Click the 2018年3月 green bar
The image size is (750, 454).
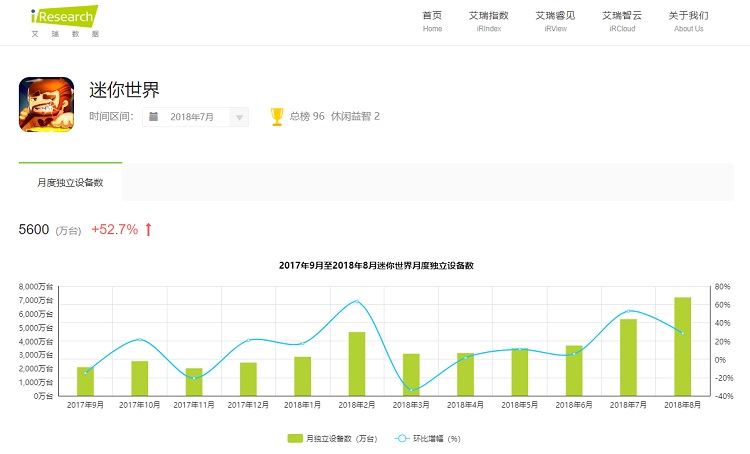coord(411,375)
